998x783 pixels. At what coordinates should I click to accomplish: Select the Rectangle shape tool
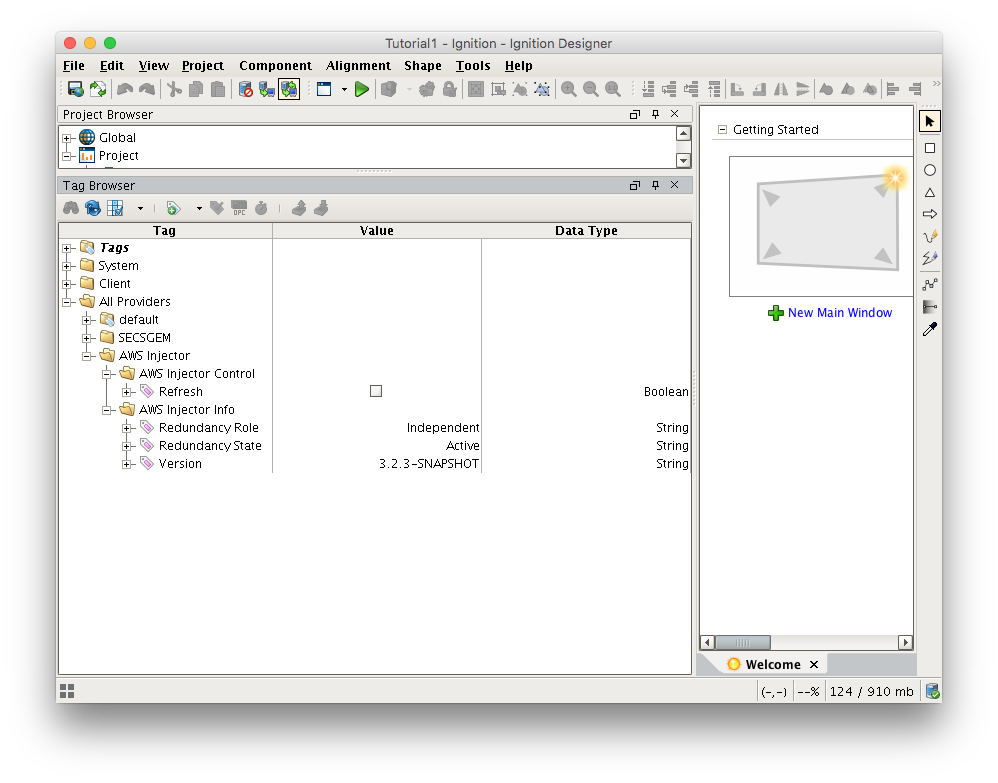[929, 148]
